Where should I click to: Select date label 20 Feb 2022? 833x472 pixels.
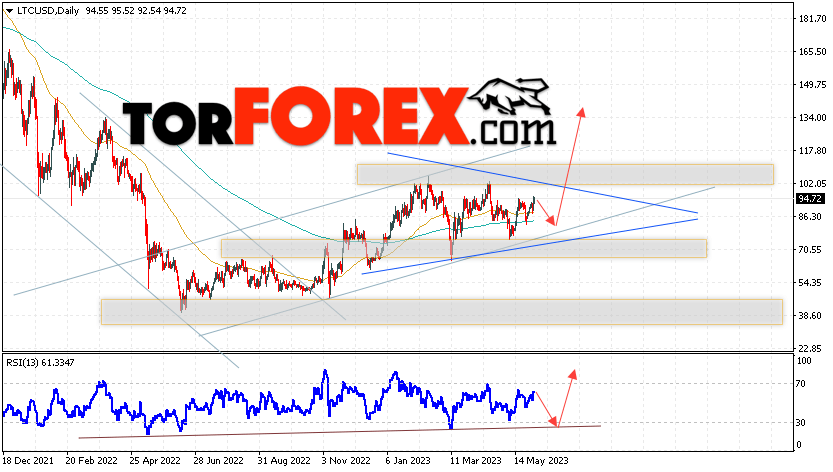pyautogui.click(x=91, y=461)
